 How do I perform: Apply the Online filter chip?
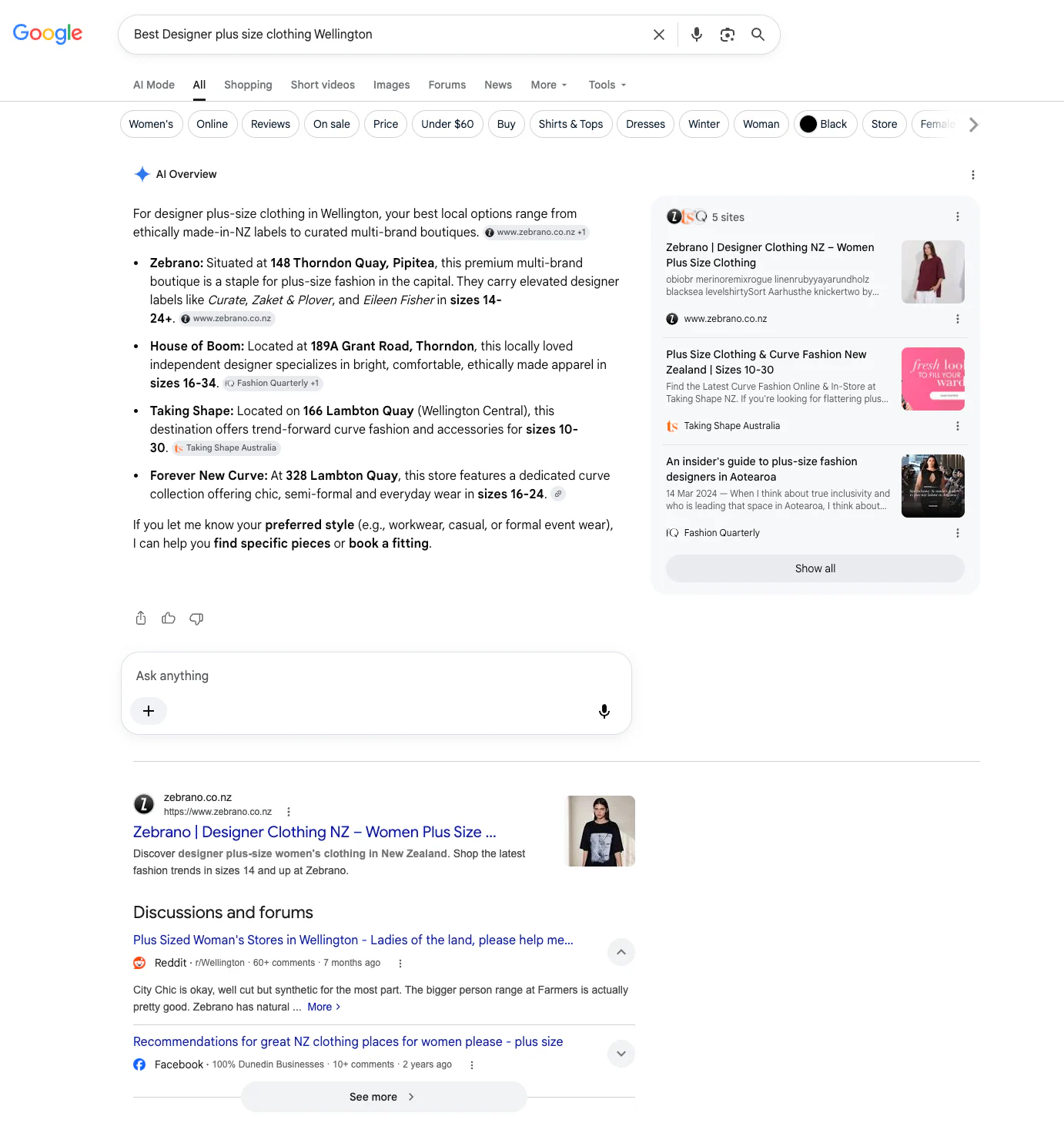212,124
